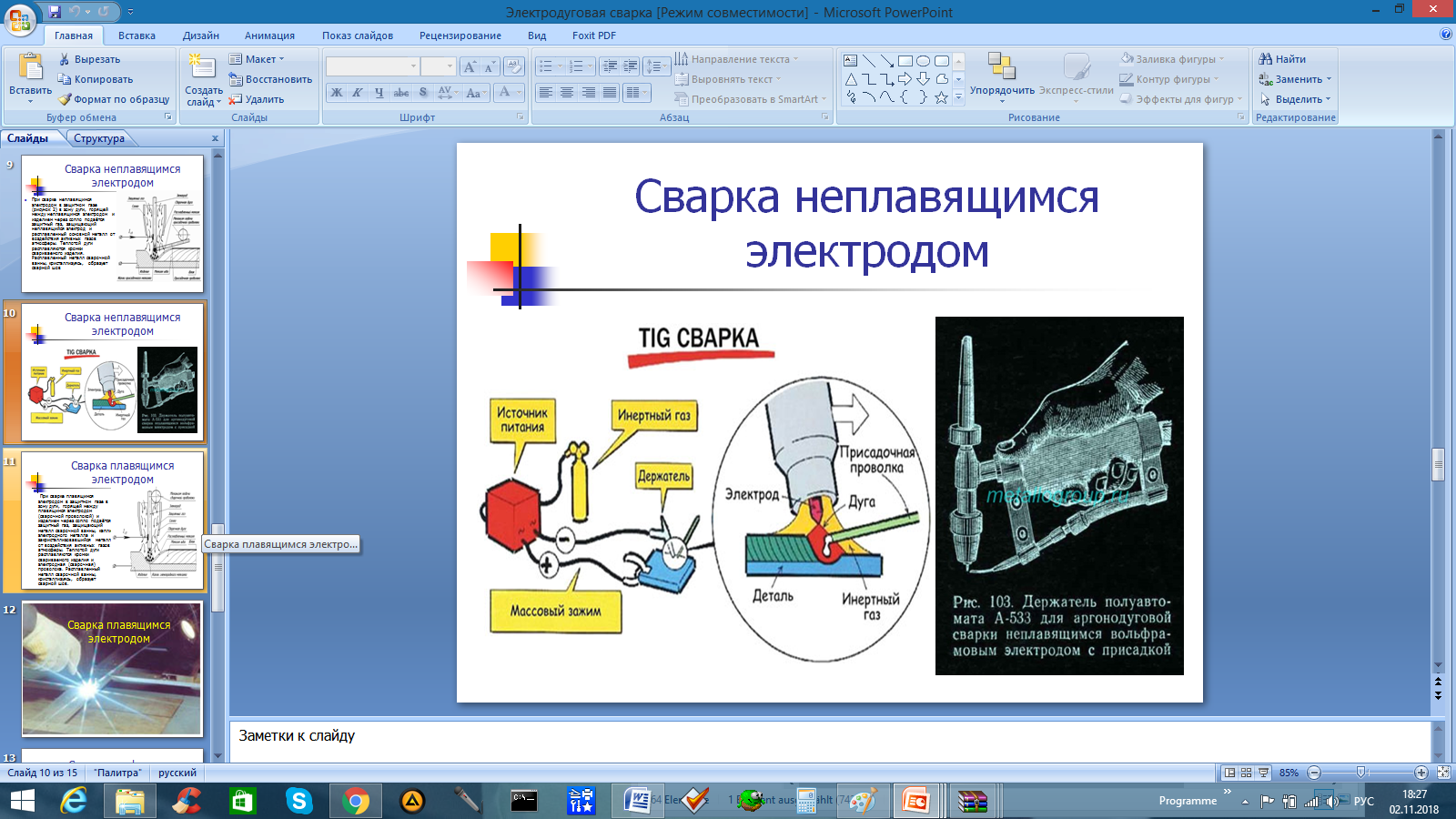Viewport: 1456px width, 819px height.
Task: Select the five-point star shape
Action: point(942,97)
